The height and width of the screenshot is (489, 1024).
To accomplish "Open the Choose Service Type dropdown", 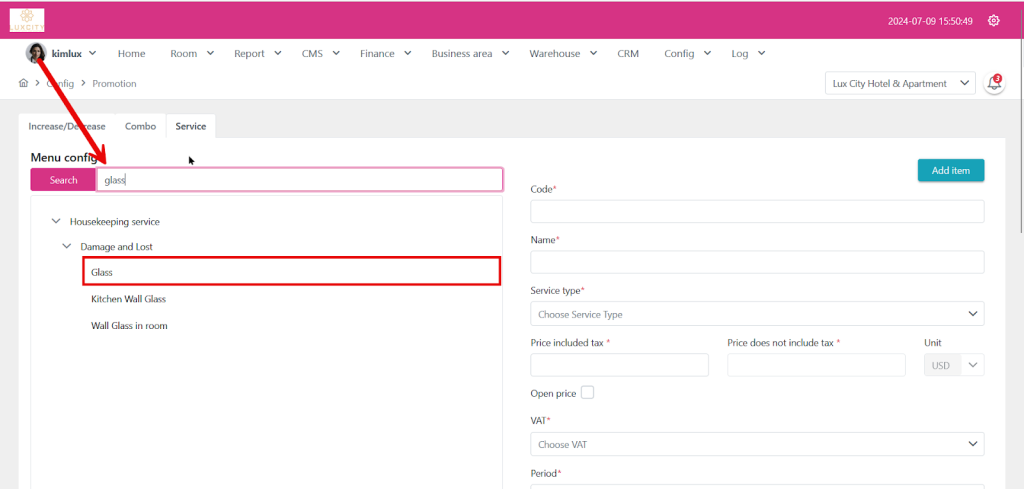I will point(756,314).
